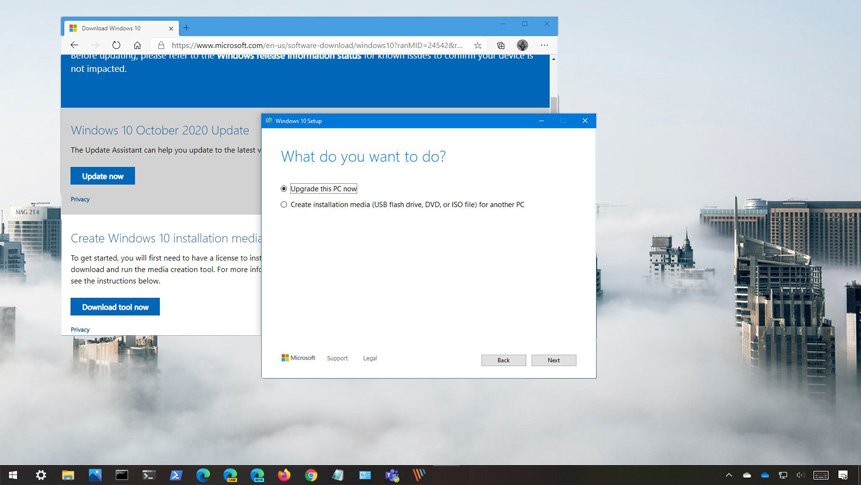
Task: Click the 'Update now' button
Action: [102, 176]
